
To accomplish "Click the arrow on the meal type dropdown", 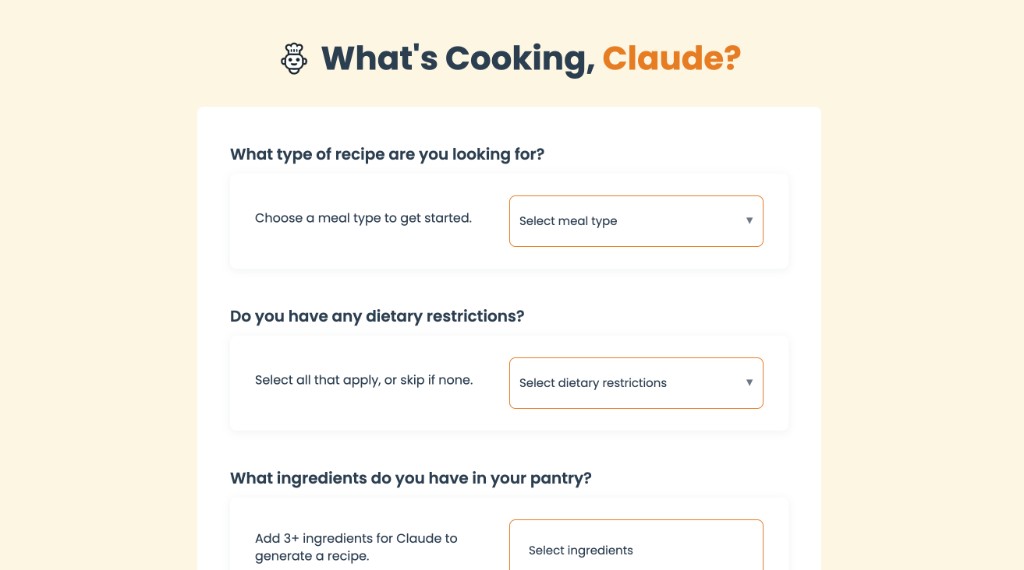I will click(x=749, y=221).
